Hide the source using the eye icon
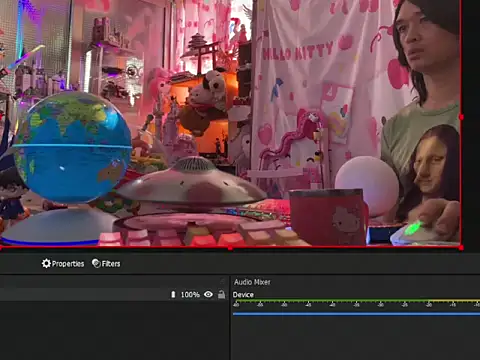 (208, 294)
